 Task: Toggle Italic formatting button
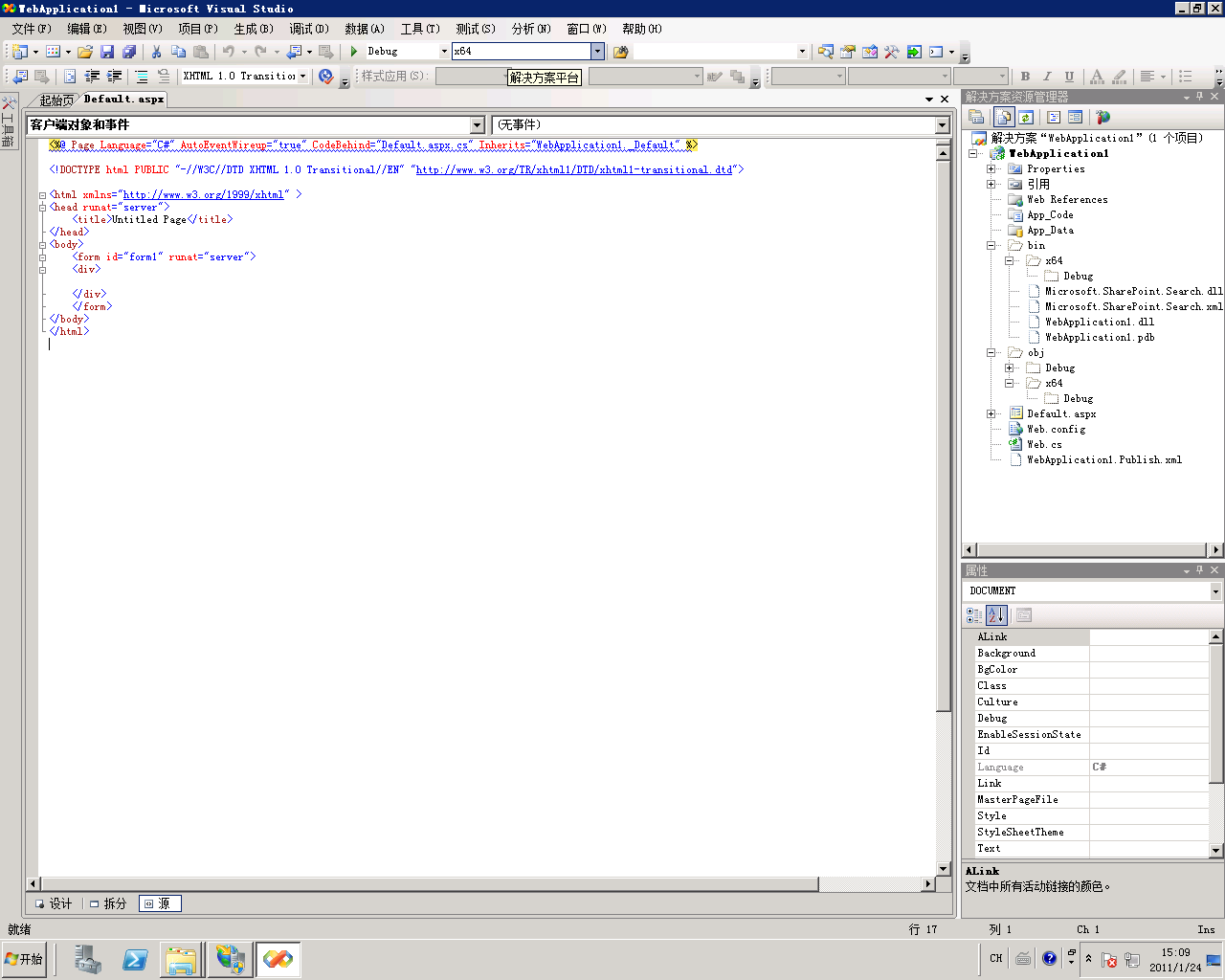pos(1047,77)
